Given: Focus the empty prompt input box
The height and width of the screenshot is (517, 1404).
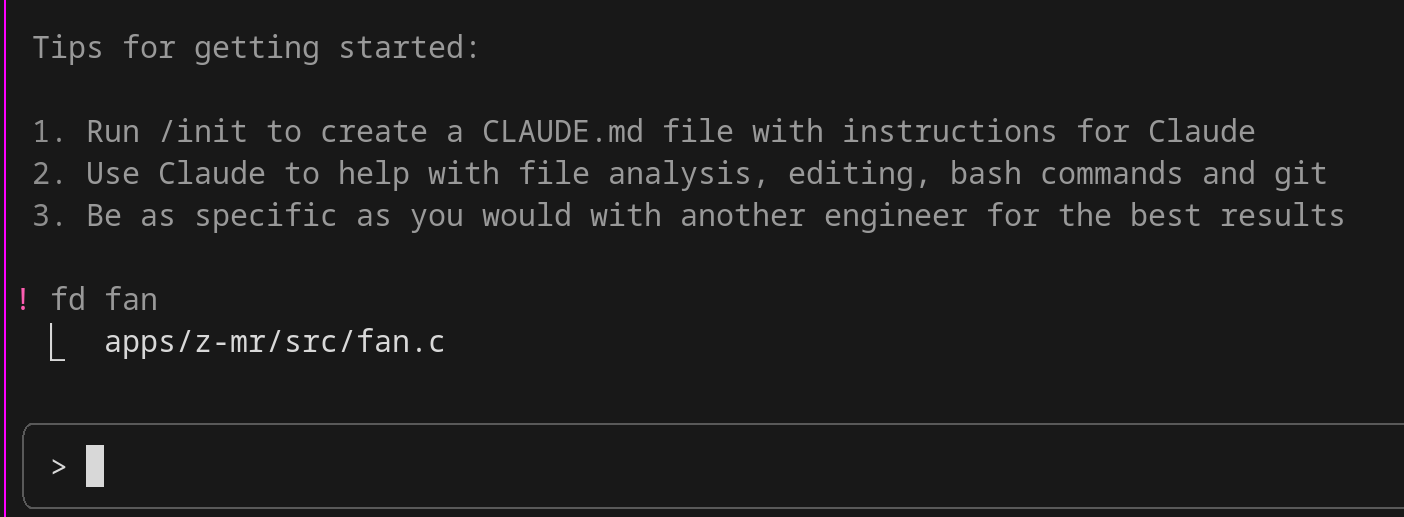Looking at the screenshot, I should click(x=714, y=466).
